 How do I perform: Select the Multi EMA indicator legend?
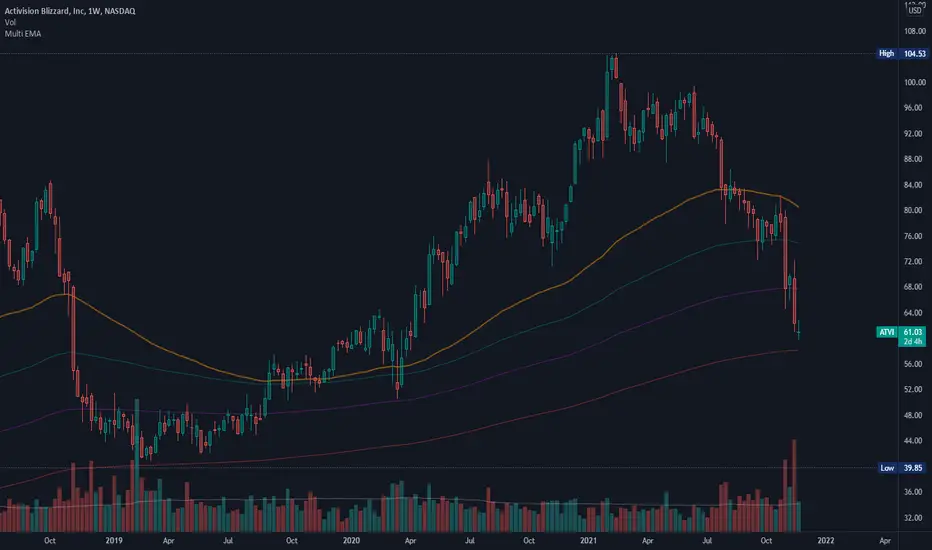tap(23, 34)
